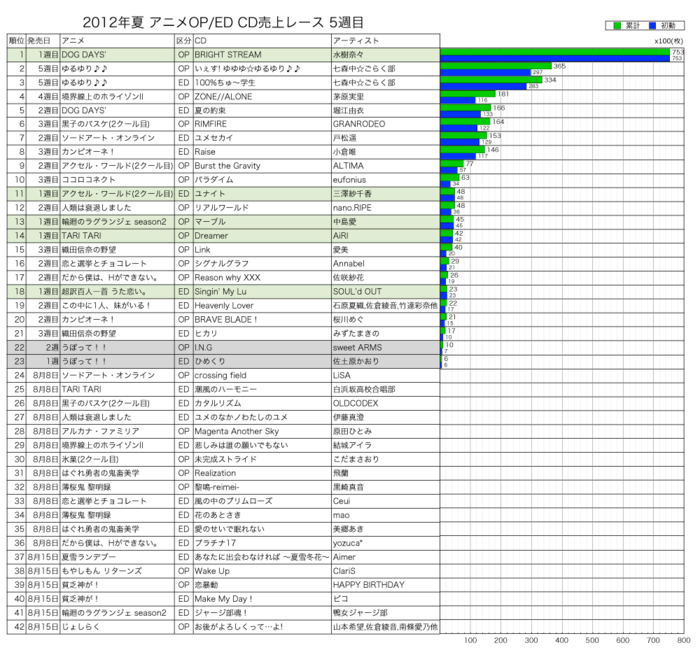Viewport: 700px width, 650px height.
Task: Select artist ALTIMA
Action: coord(386,166)
